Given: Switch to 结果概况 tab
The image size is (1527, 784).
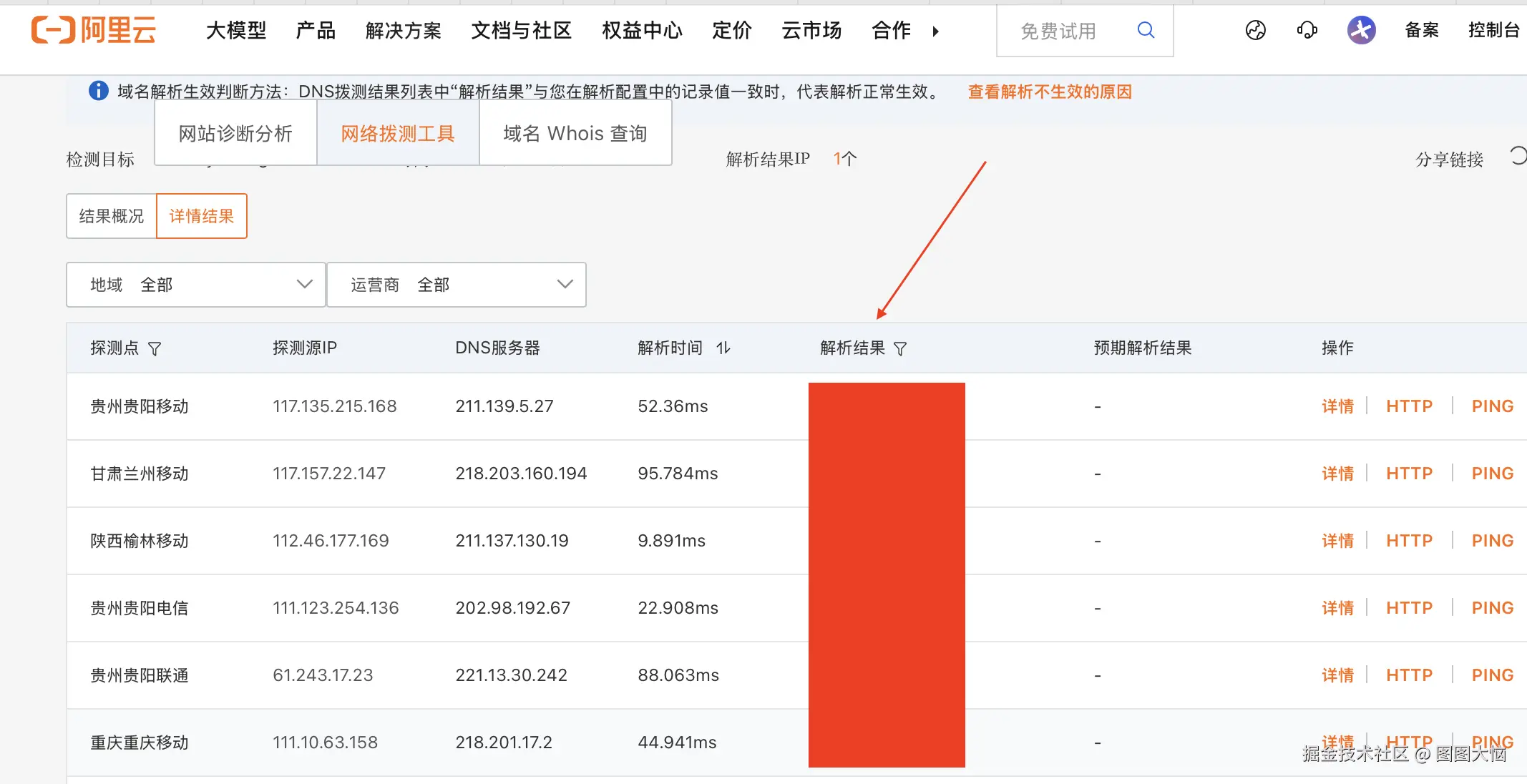Looking at the screenshot, I should [111, 216].
